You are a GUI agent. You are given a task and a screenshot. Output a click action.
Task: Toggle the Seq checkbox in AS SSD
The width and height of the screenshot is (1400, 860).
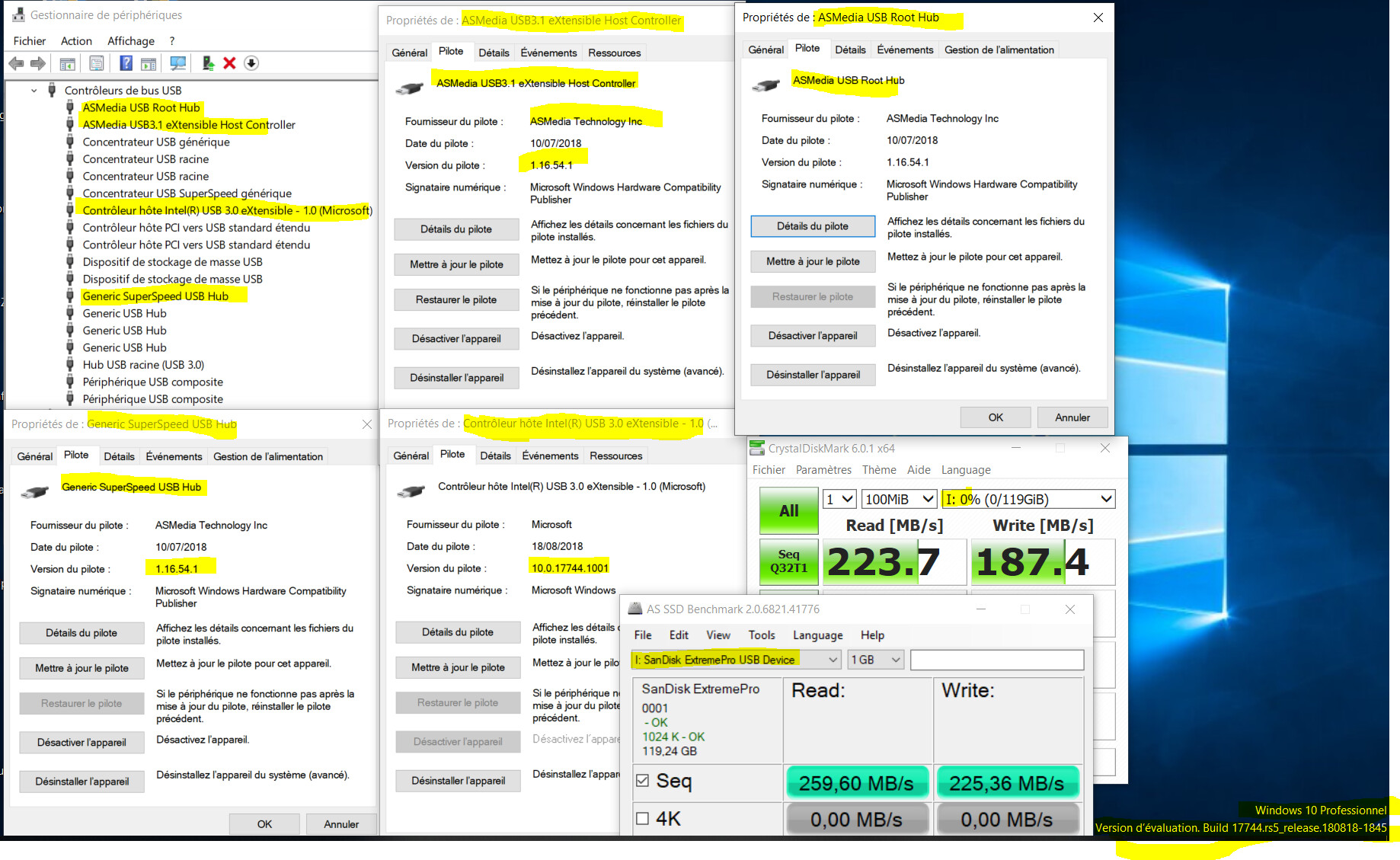[642, 781]
